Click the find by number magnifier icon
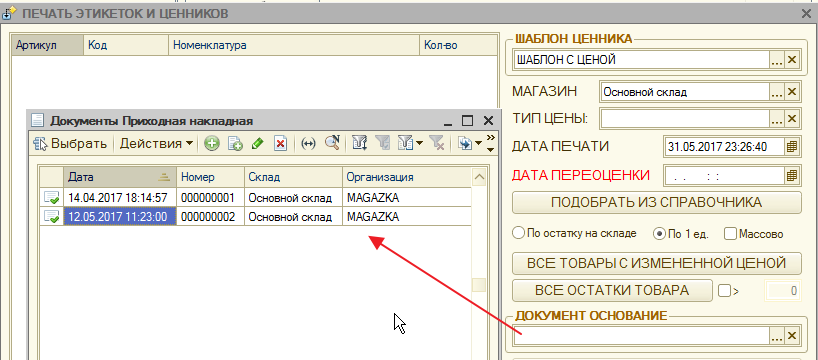Viewport: 818px width, 360px height. click(x=332, y=143)
